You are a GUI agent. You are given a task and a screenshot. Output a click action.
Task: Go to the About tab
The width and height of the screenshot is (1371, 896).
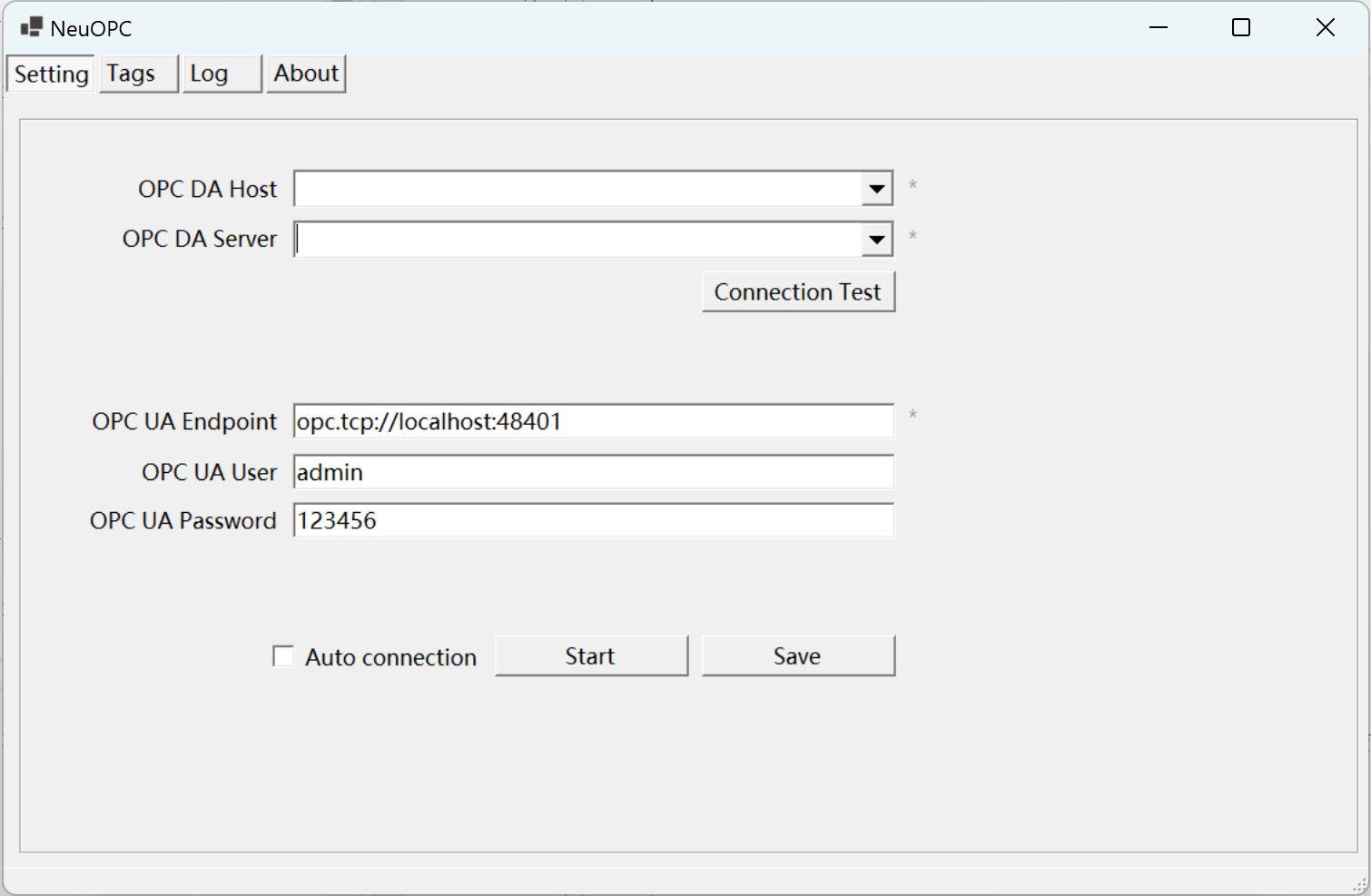coord(306,74)
